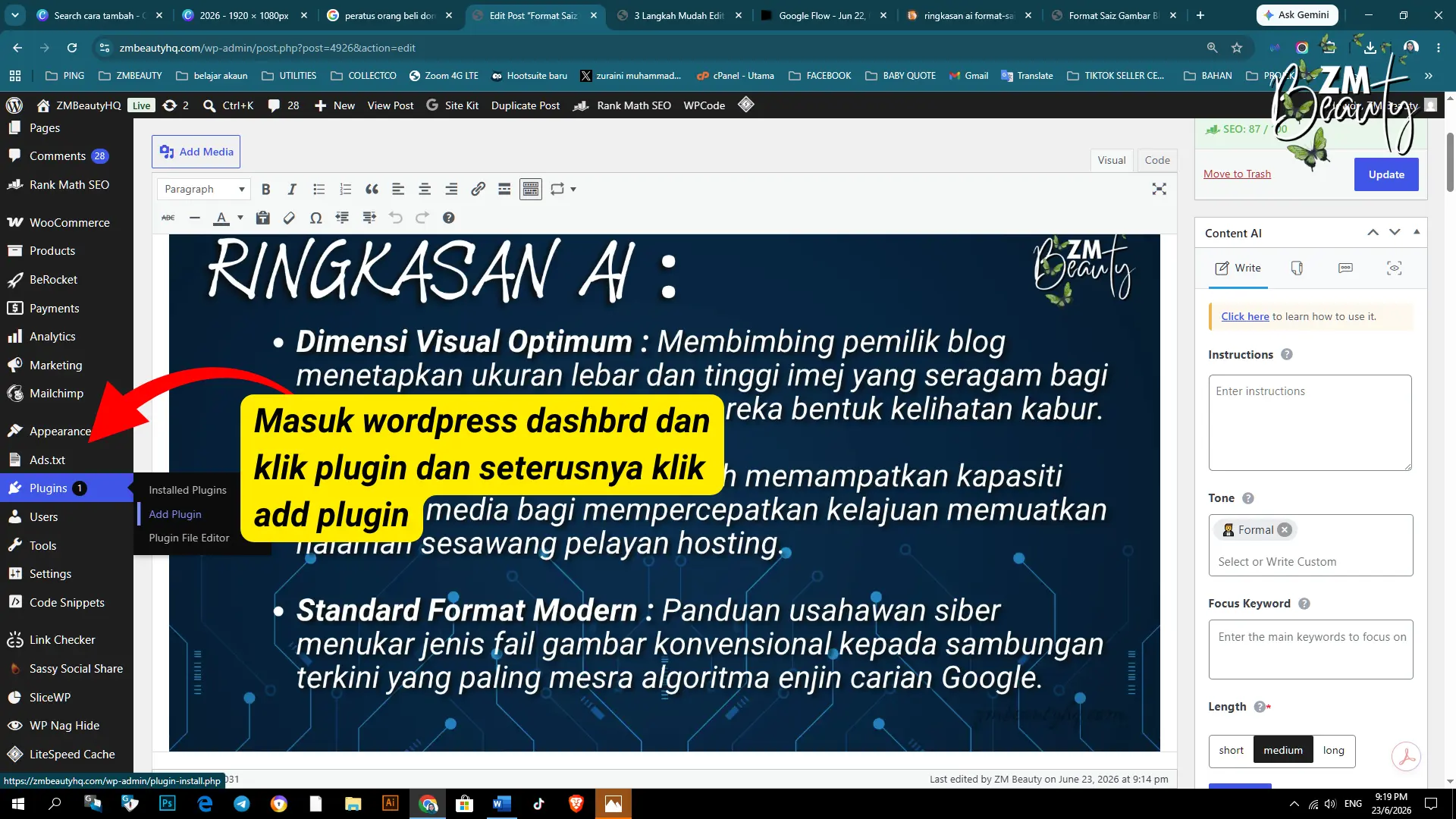The height and width of the screenshot is (819, 1456).
Task: Open the browser tab search dropdown
Action: pos(15,15)
